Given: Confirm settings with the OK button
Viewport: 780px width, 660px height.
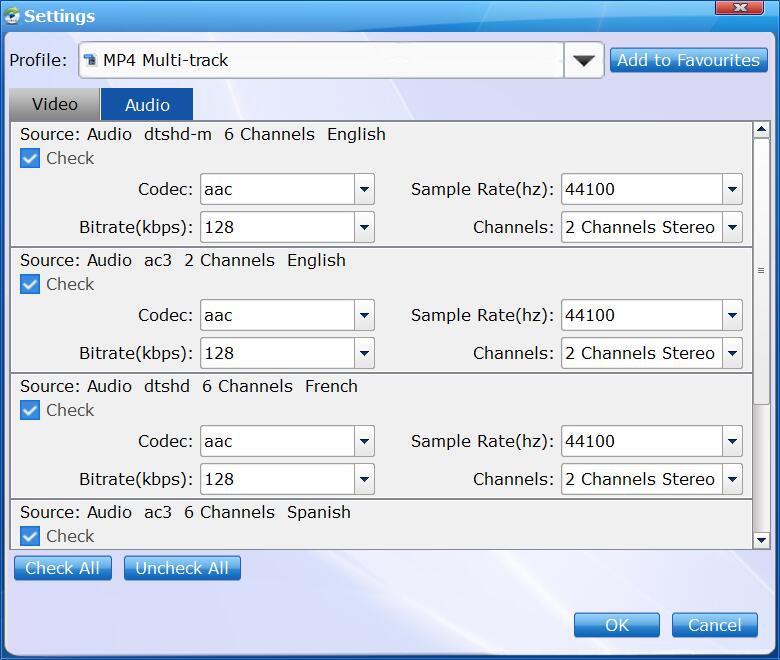Looking at the screenshot, I should (x=616, y=625).
